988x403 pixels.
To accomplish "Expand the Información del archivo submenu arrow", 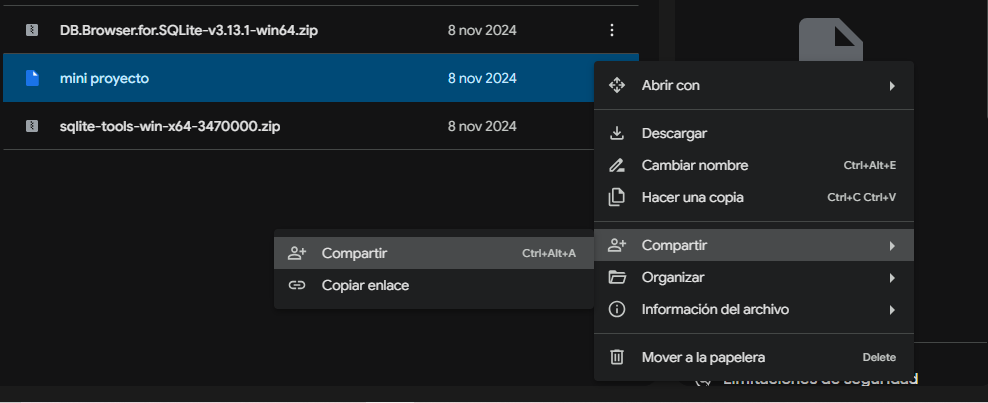I will click(x=891, y=309).
